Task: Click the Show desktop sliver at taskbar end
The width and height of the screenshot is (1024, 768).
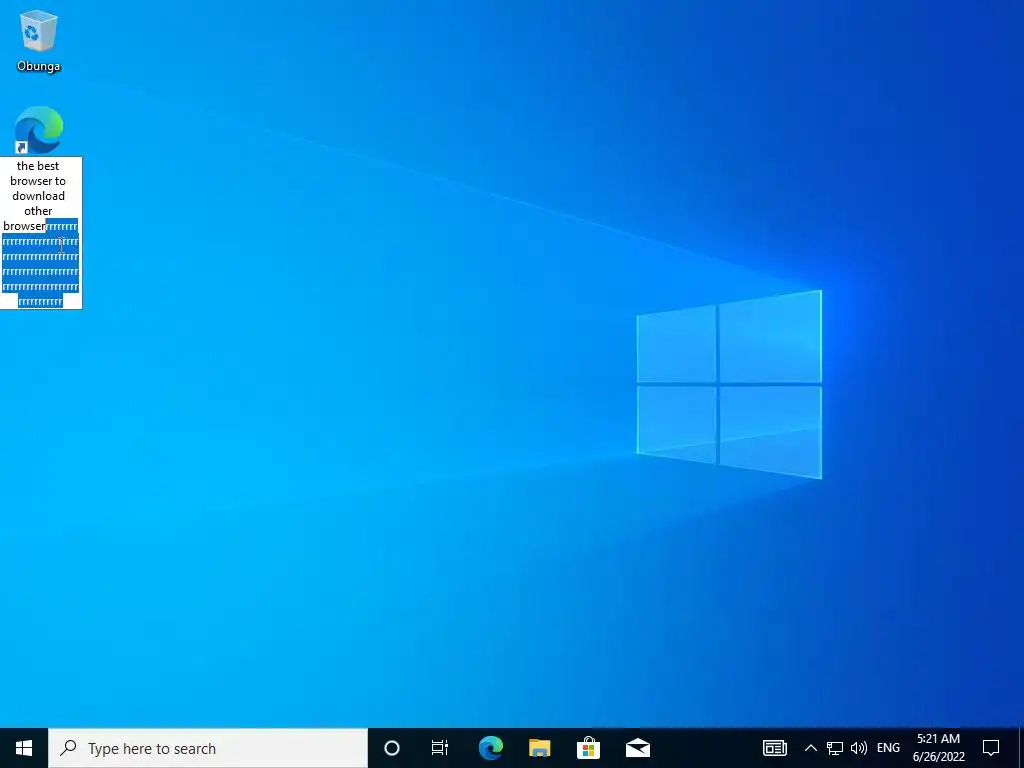Action: coord(1021,748)
